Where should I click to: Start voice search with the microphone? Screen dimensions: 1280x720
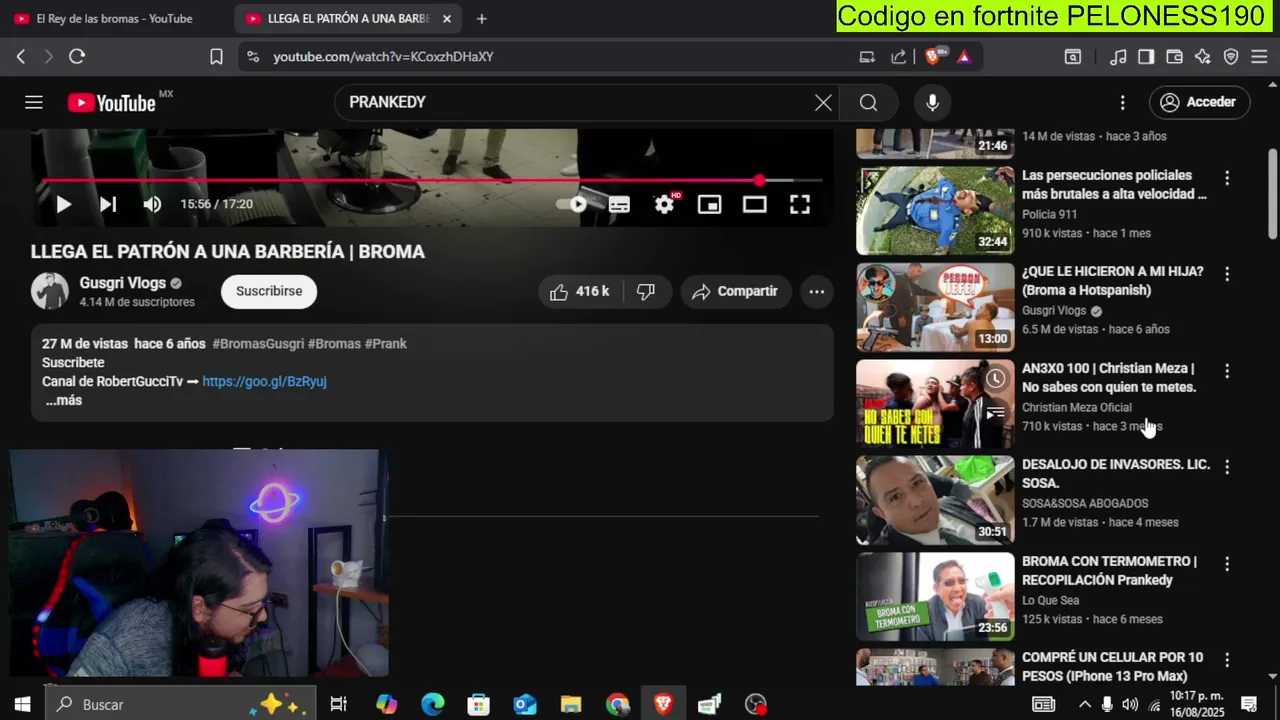(x=932, y=102)
